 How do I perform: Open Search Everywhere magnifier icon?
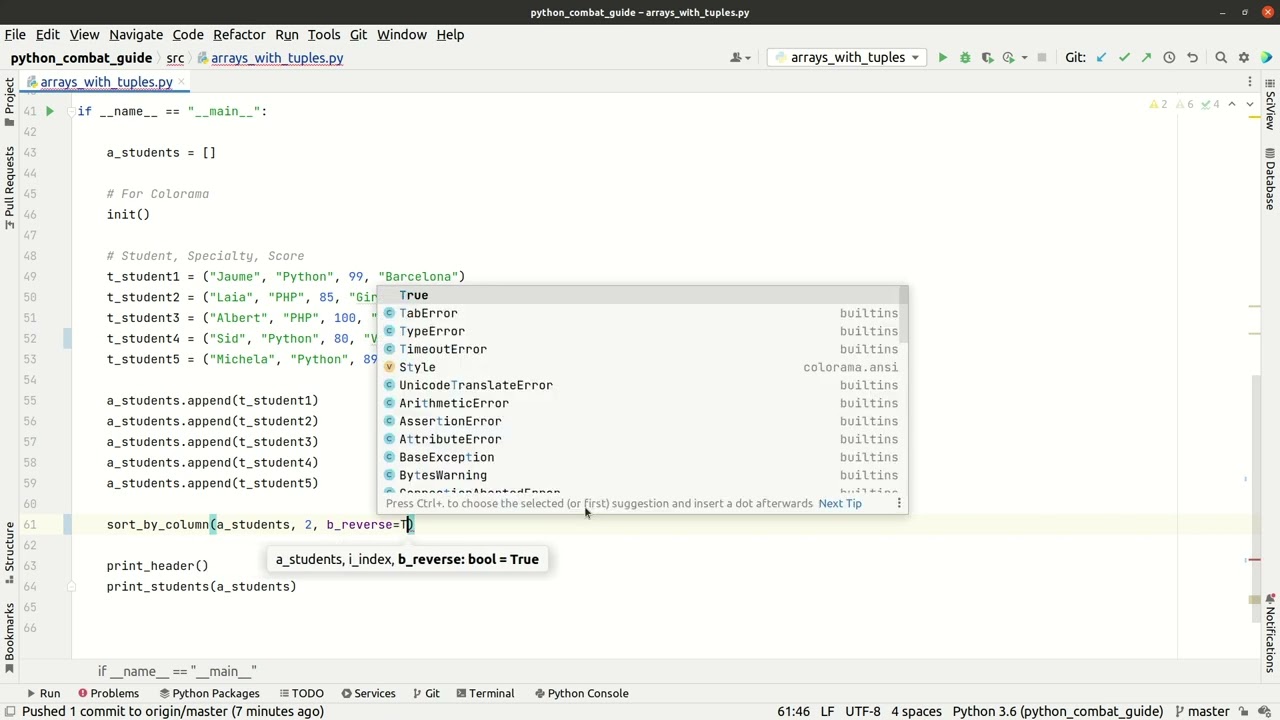click(1221, 58)
